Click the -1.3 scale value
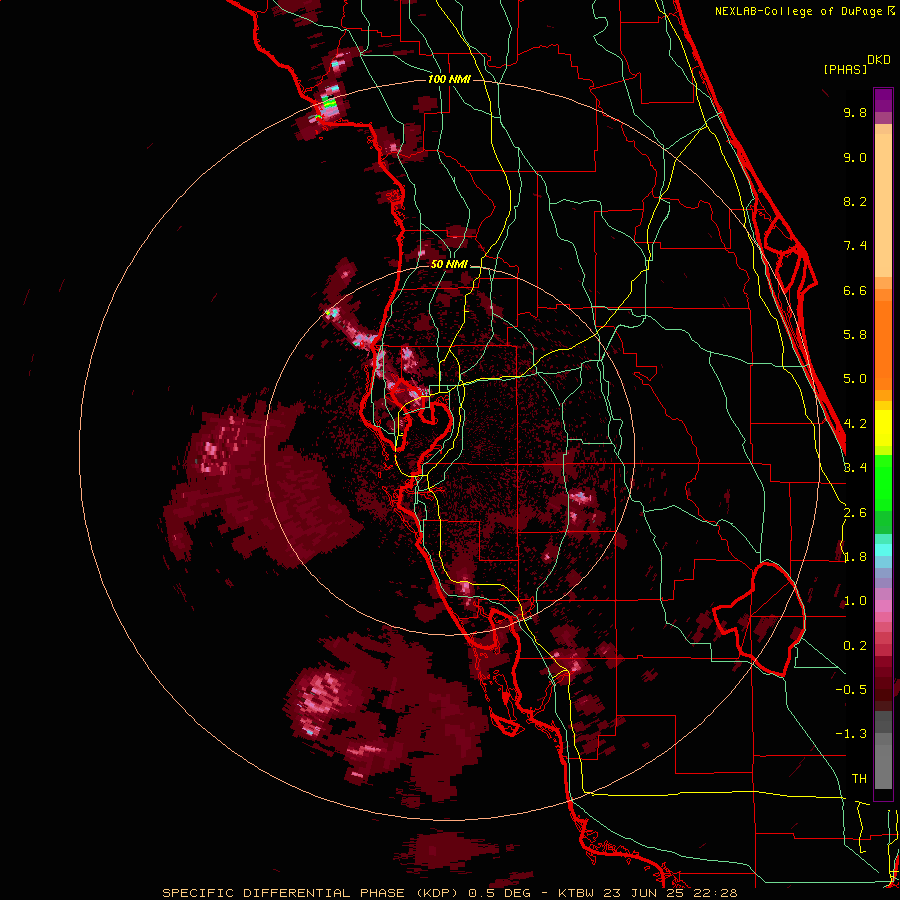The width and height of the screenshot is (900, 900). coord(851,734)
